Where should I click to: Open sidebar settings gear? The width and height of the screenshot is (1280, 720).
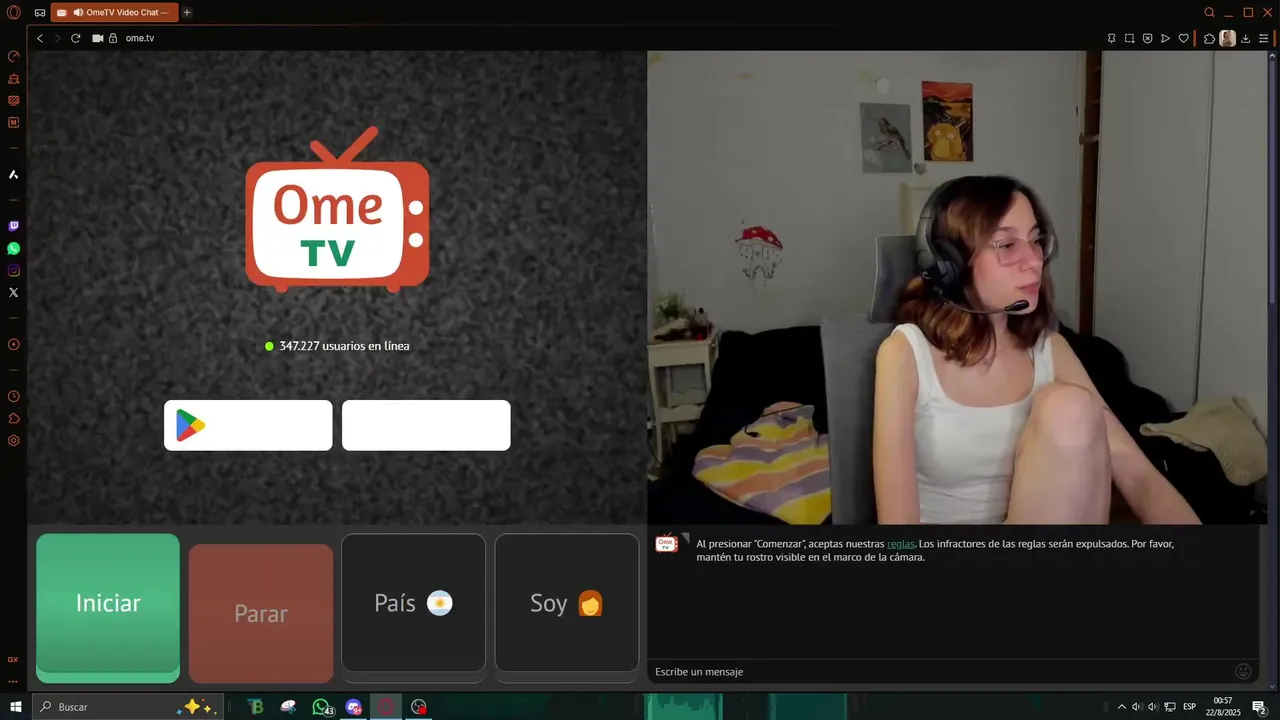pyautogui.click(x=13, y=440)
